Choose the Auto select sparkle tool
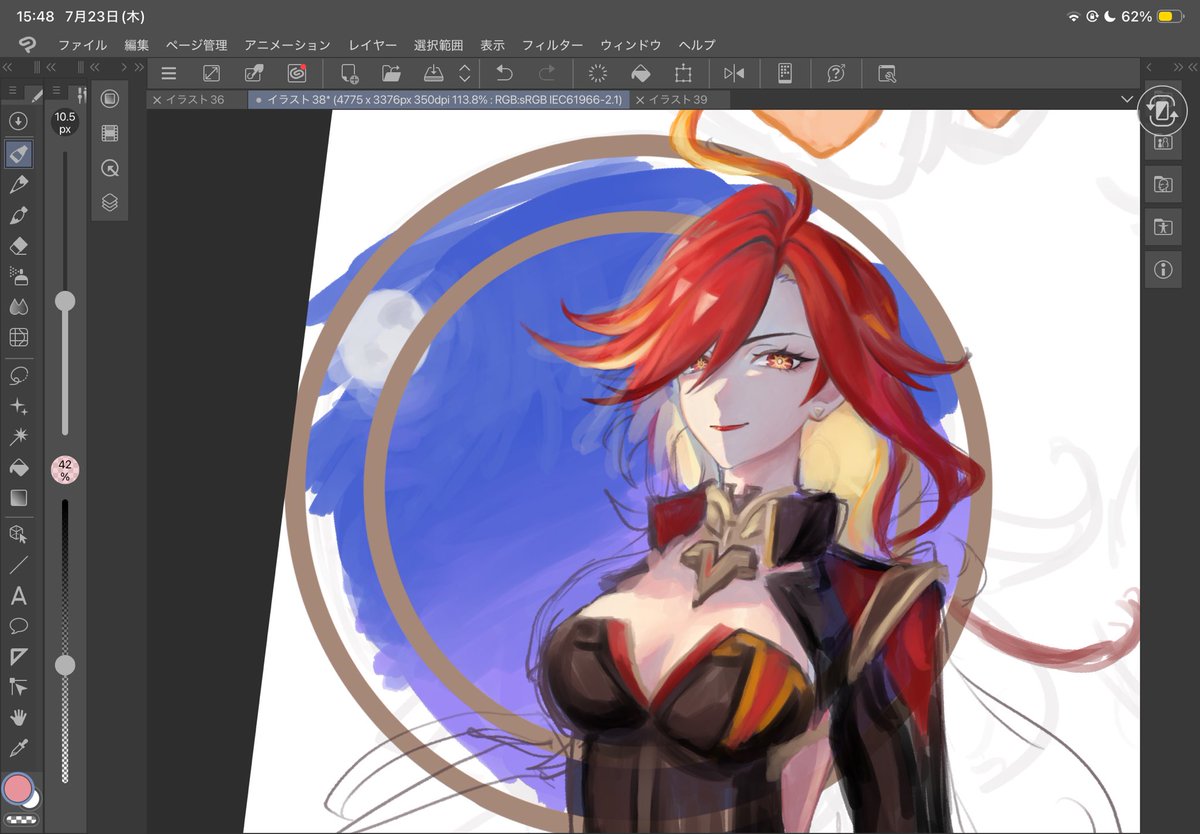This screenshot has height=834, width=1200. pos(18,406)
